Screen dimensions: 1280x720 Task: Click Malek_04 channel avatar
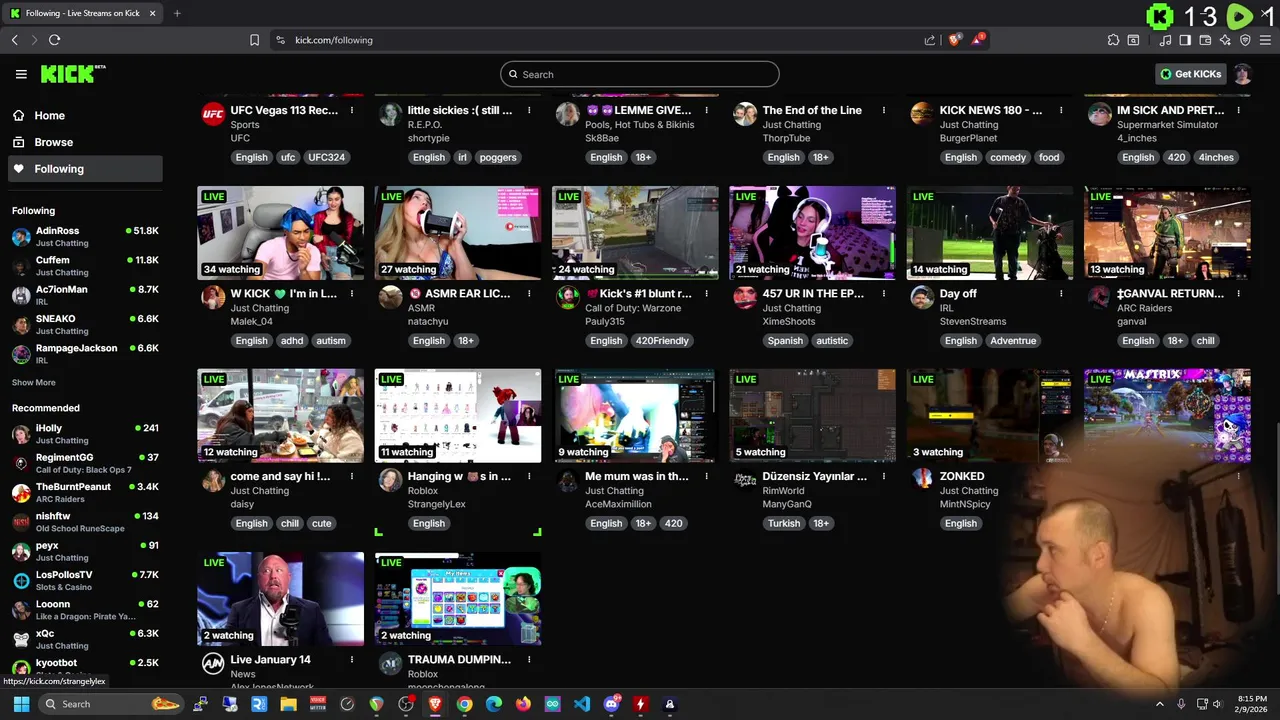tap(213, 297)
